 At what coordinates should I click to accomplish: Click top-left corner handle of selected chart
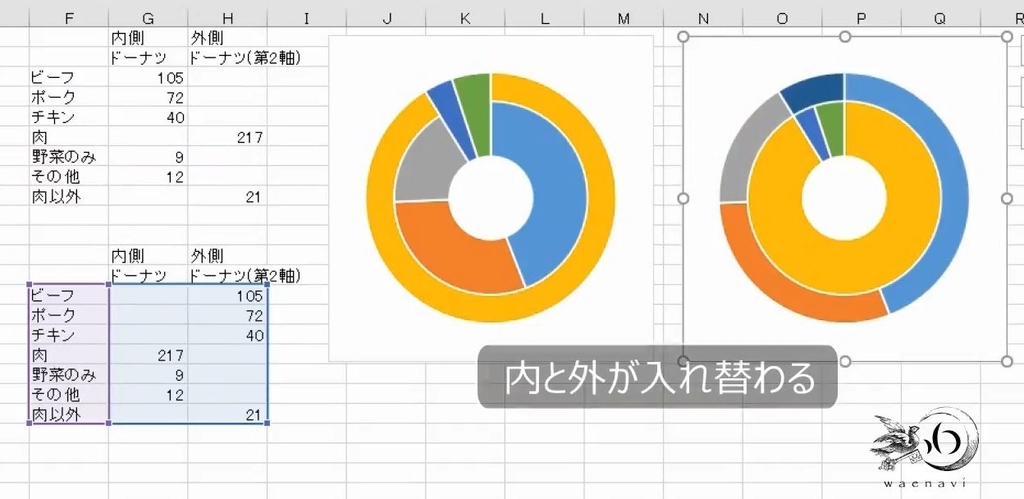tap(684, 37)
